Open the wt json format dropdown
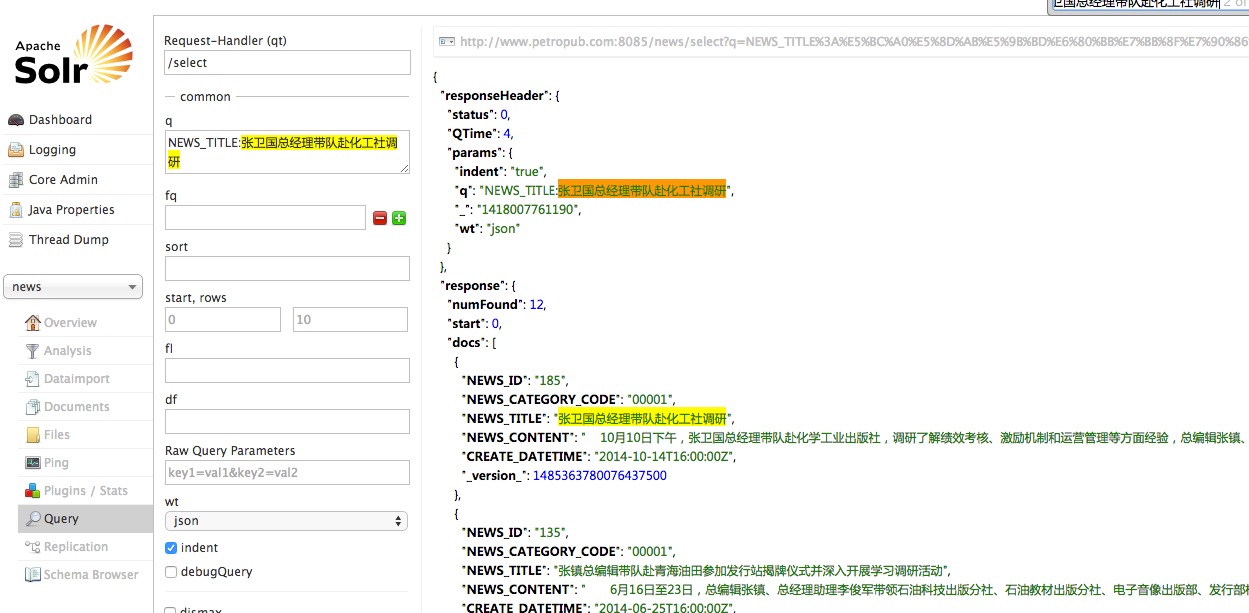Screen dimensions: 1249x613 tap(286, 521)
